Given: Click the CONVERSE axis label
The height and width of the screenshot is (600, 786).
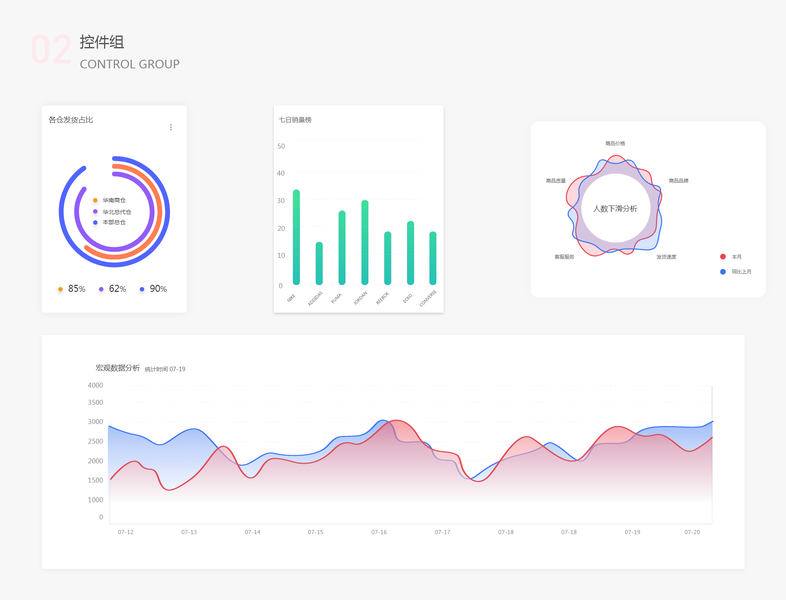Looking at the screenshot, I should click(x=428, y=299).
